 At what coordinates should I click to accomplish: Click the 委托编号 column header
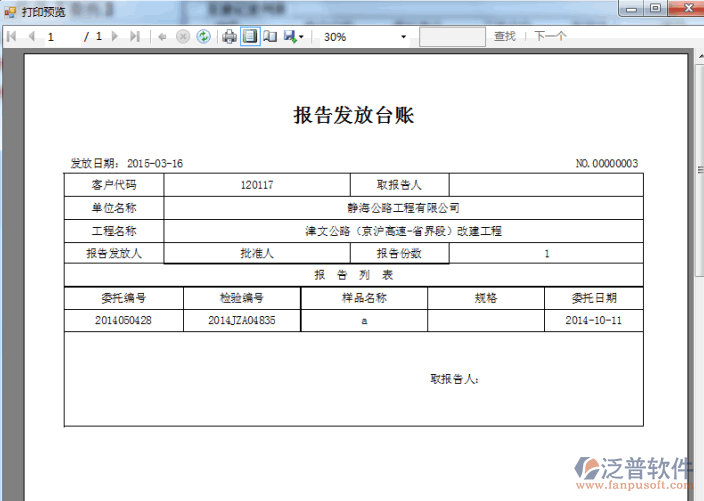click(123, 298)
